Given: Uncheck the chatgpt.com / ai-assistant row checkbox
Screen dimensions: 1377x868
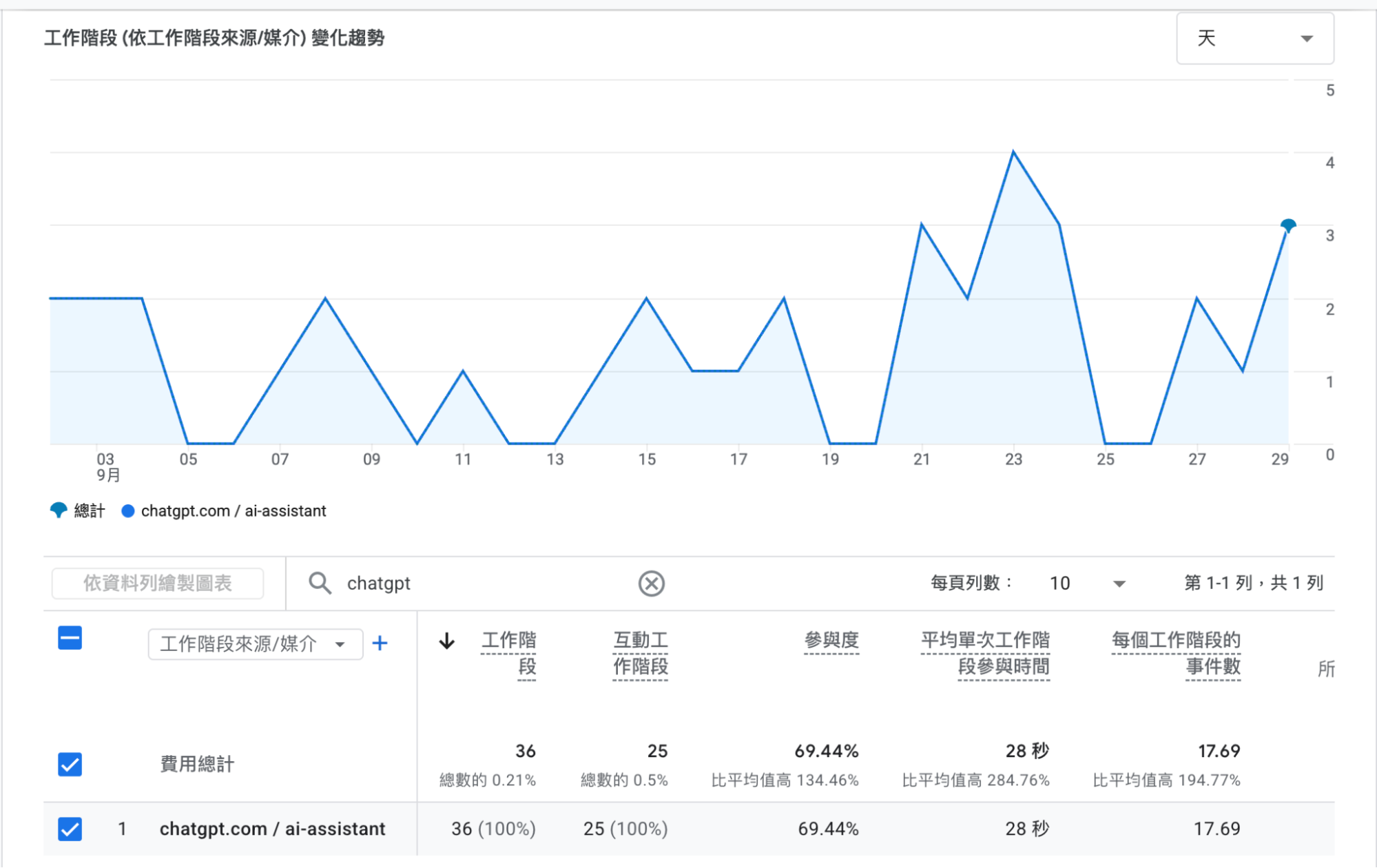Looking at the screenshot, I should (x=70, y=829).
